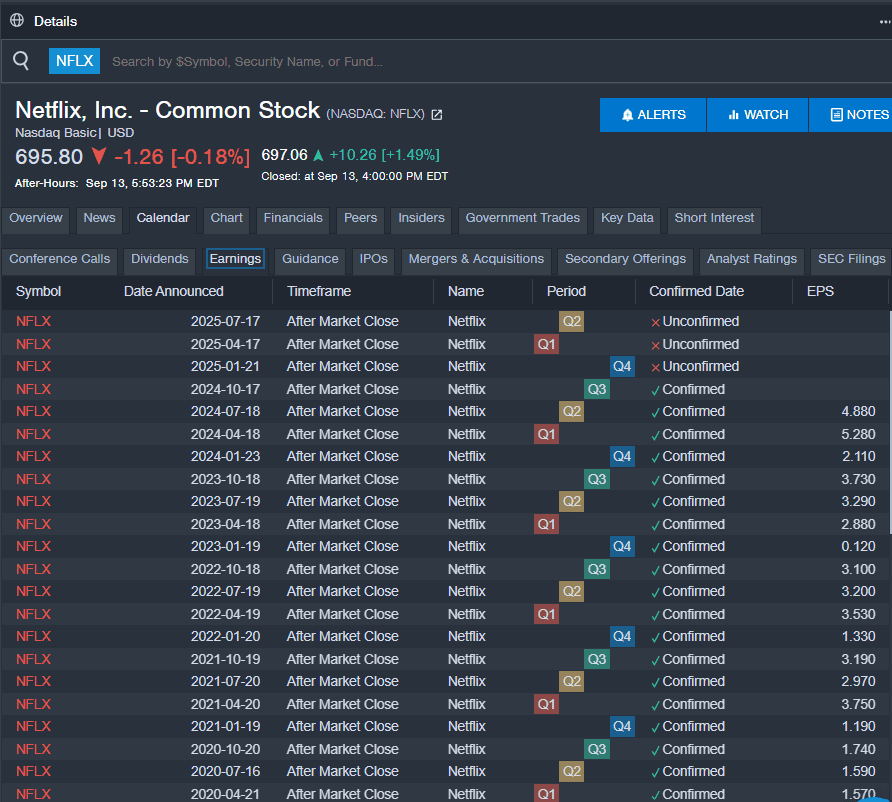Select the Mergers & Acquisitions sub-tab
This screenshot has height=802, width=892.
(x=476, y=259)
